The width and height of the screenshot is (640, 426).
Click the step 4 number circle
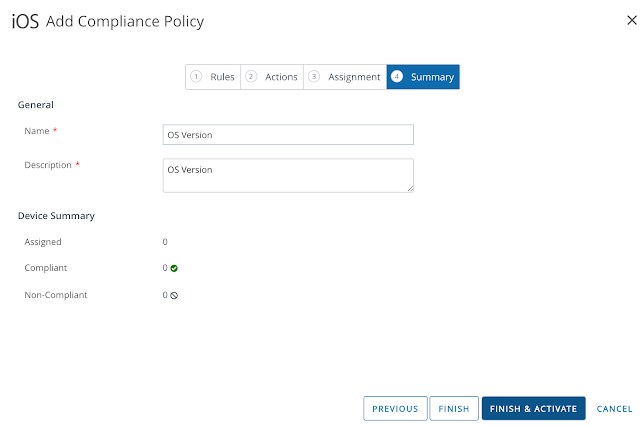(397, 77)
